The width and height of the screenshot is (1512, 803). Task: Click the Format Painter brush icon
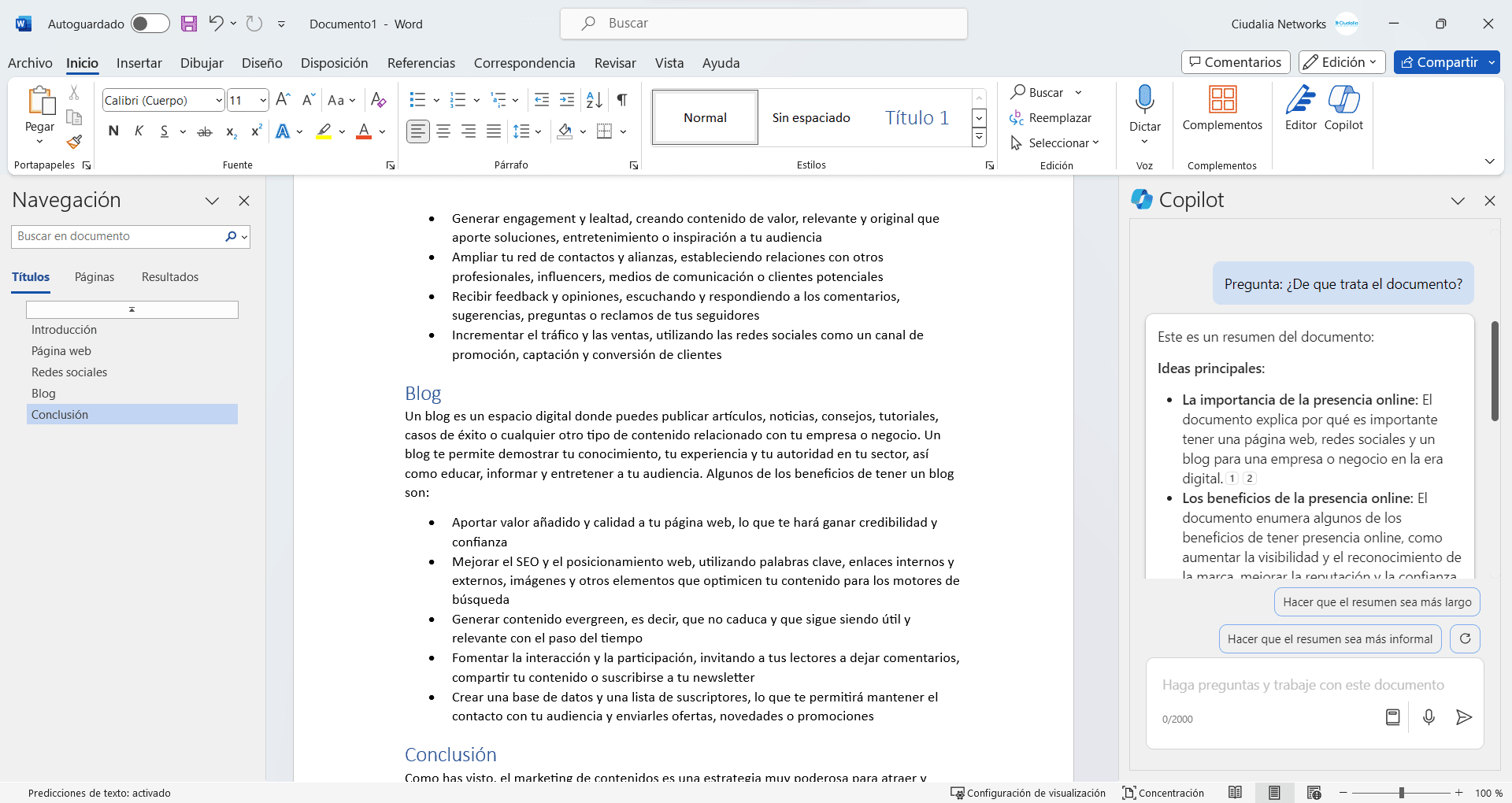(x=74, y=142)
